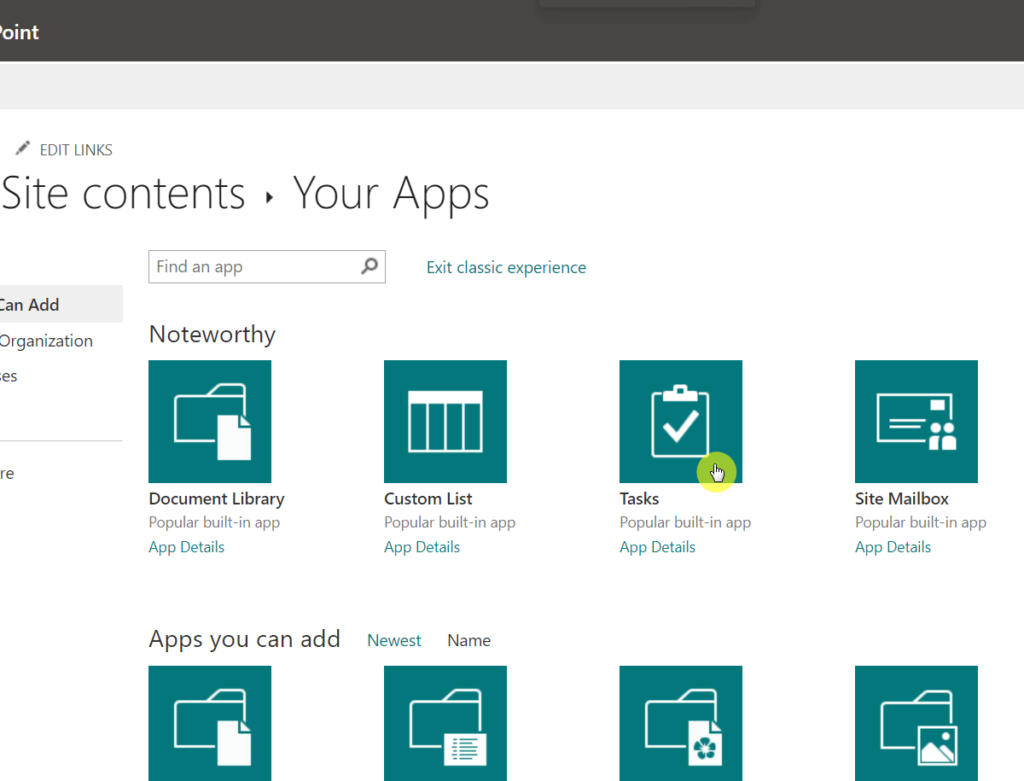The width and height of the screenshot is (1024, 781).
Task: Select the form library tile with lined page icon
Action: coord(445,724)
